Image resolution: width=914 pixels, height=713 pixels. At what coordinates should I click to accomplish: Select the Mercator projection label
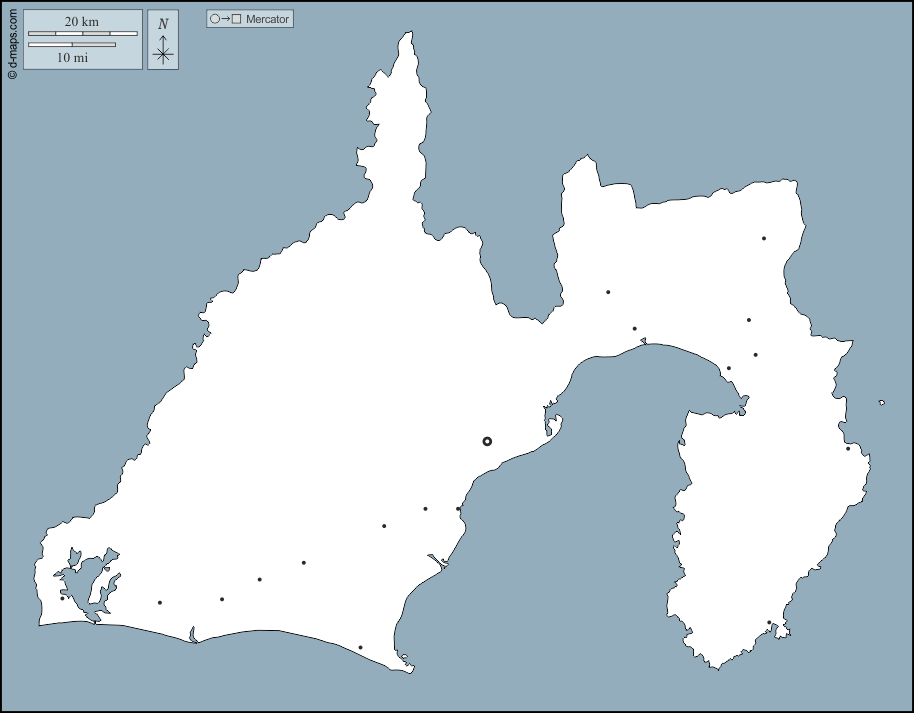267,19
